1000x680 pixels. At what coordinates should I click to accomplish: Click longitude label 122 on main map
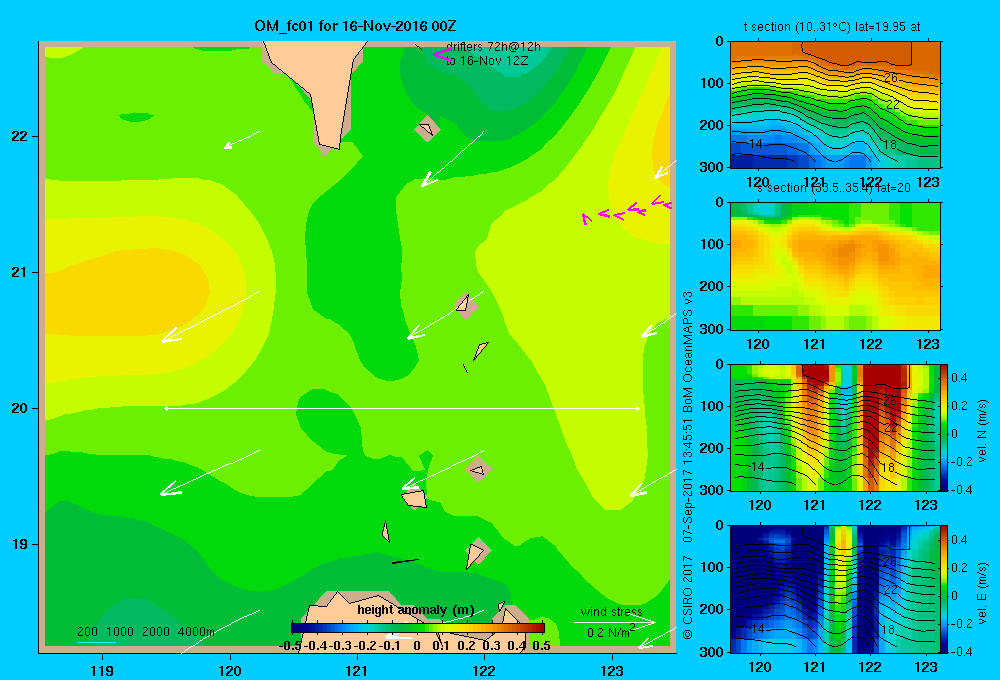484,670
